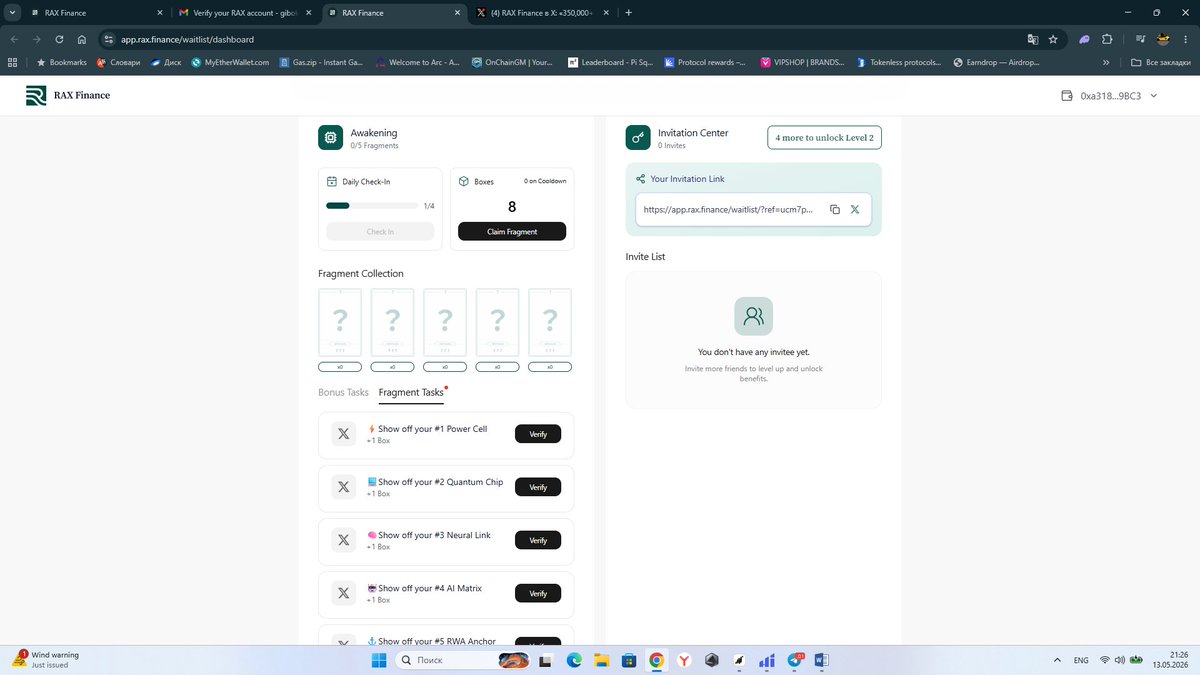Open the MyEtherWallet.com bookmark
The height and width of the screenshot is (675, 1200).
click(229, 62)
